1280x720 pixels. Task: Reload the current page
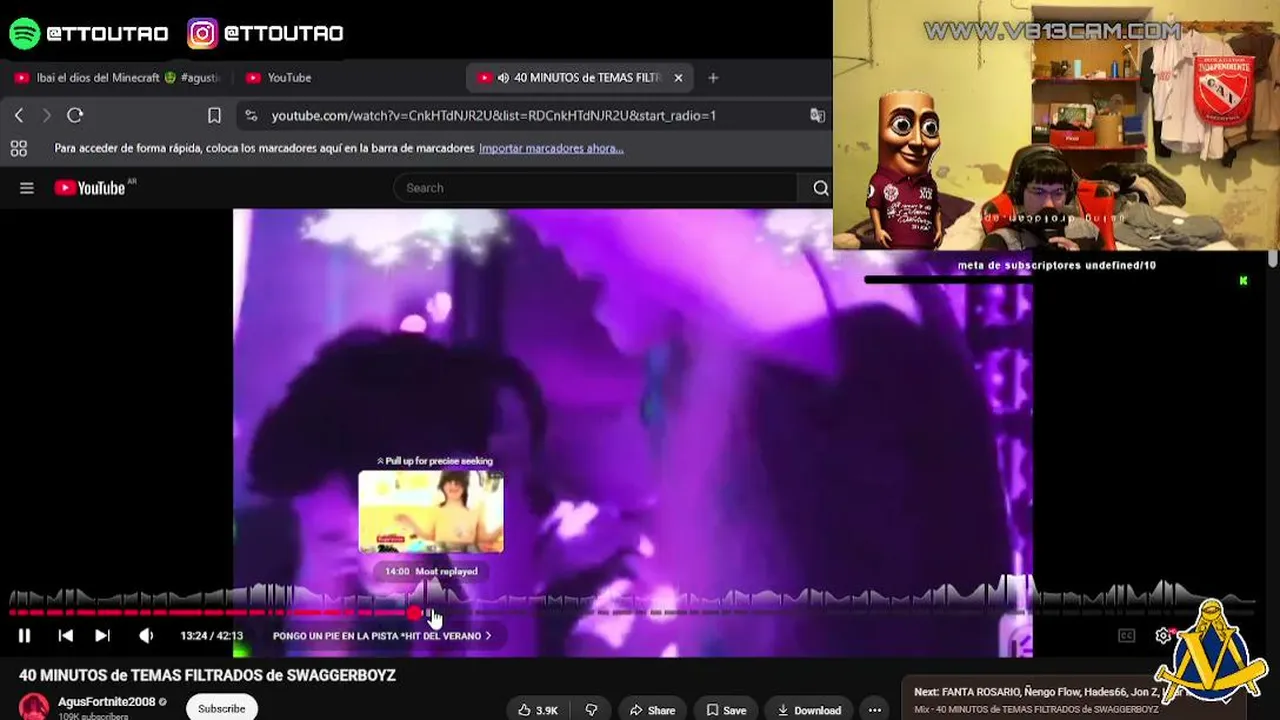[x=75, y=115]
